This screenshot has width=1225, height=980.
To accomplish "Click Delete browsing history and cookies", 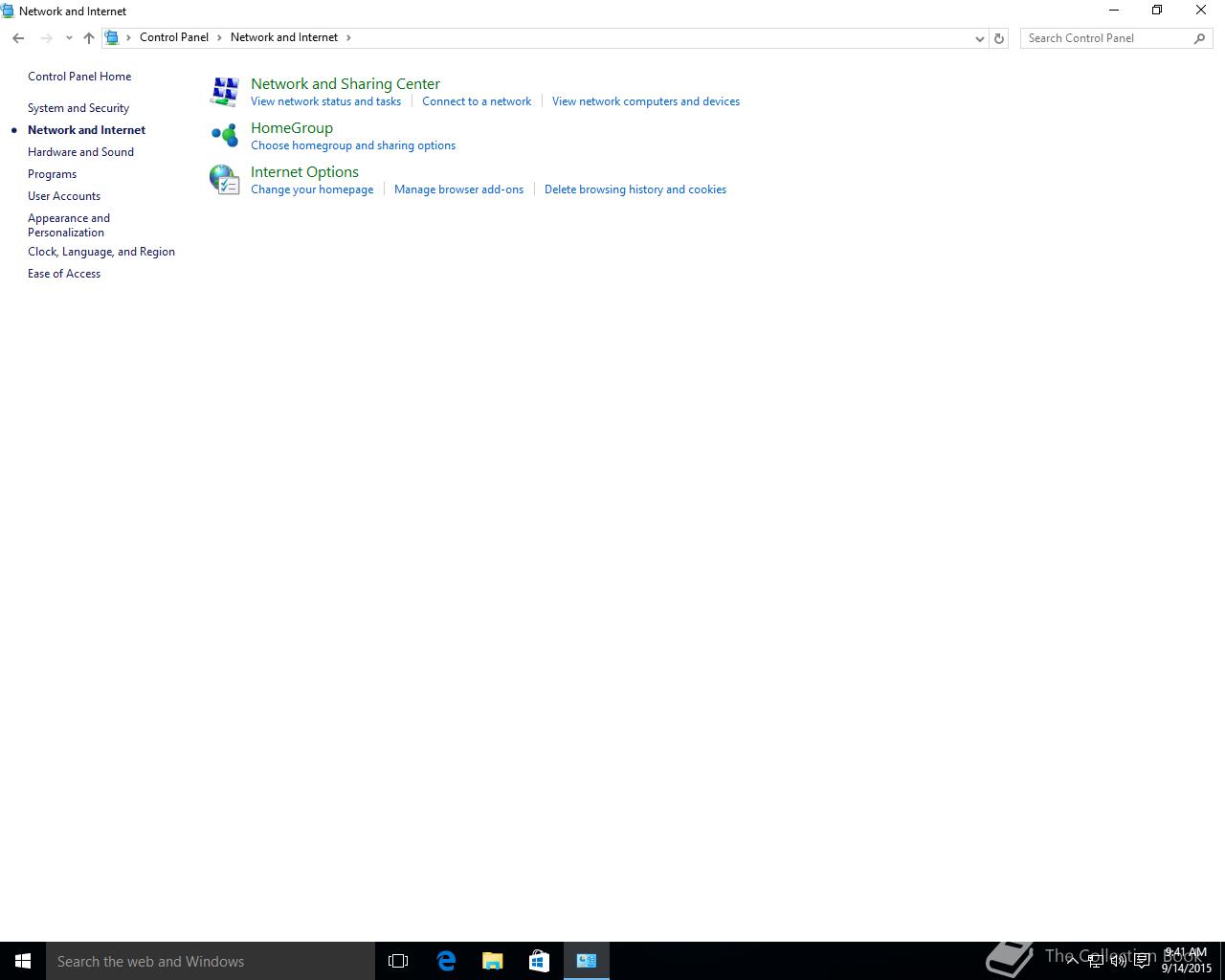I will point(635,189).
